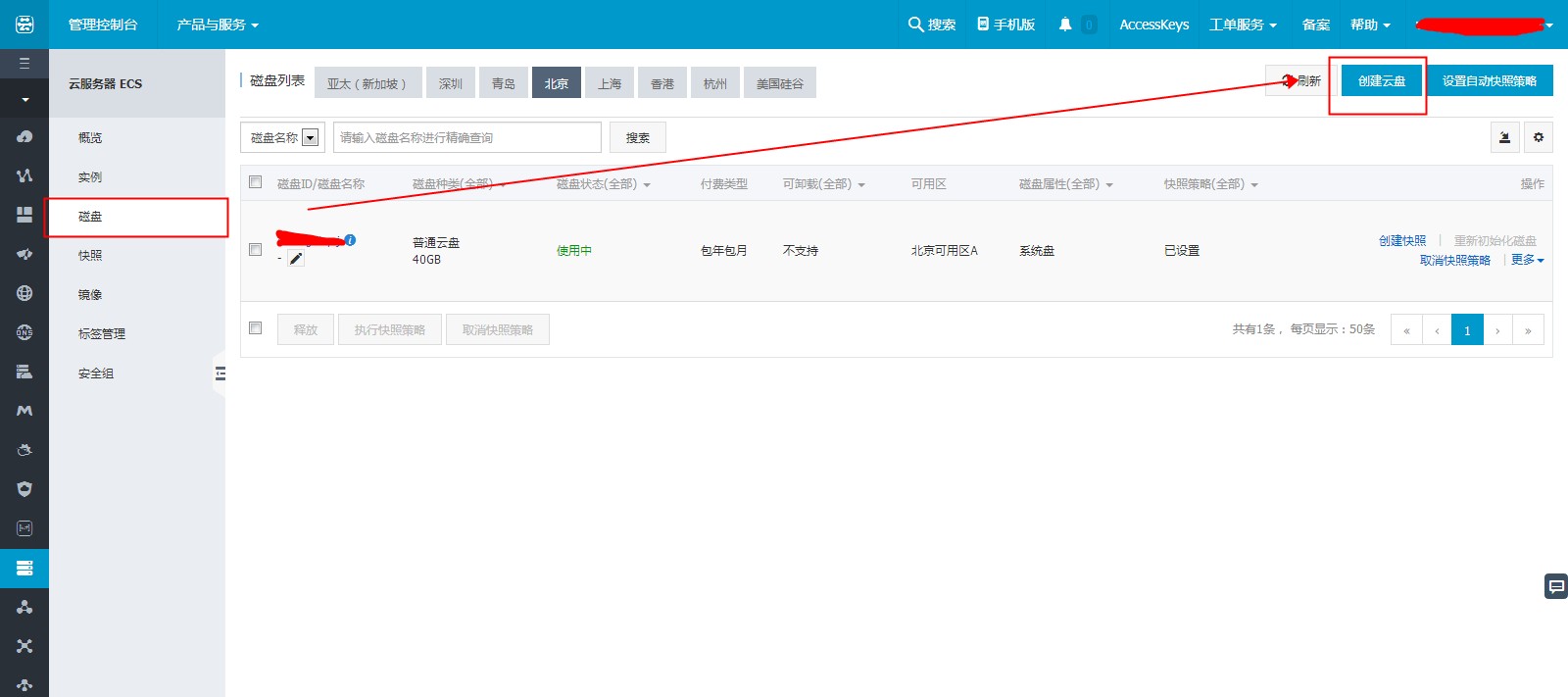Switch to the 上海 region tab

[x=610, y=83]
